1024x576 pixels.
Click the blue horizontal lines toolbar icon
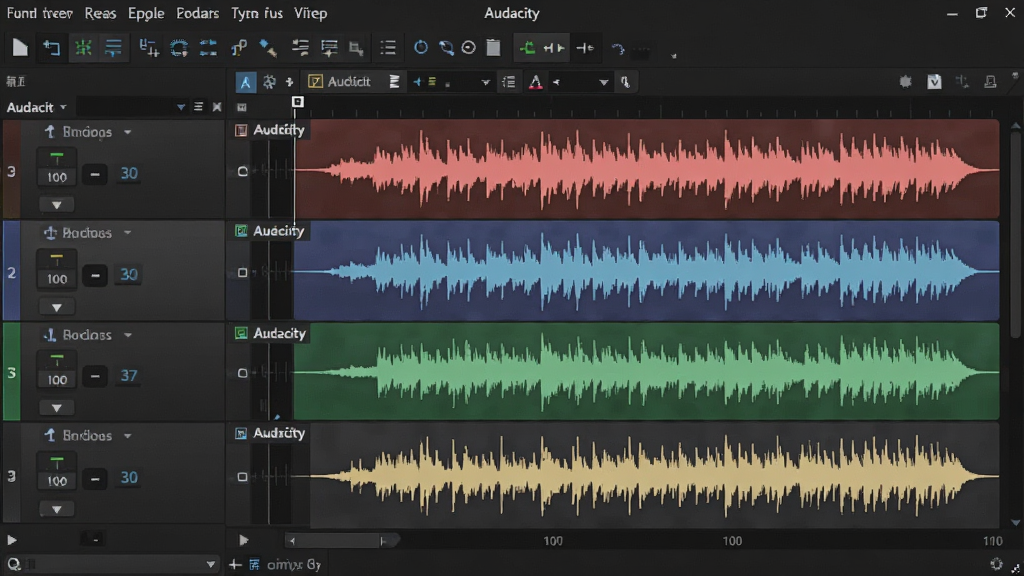[x=114, y=48]
